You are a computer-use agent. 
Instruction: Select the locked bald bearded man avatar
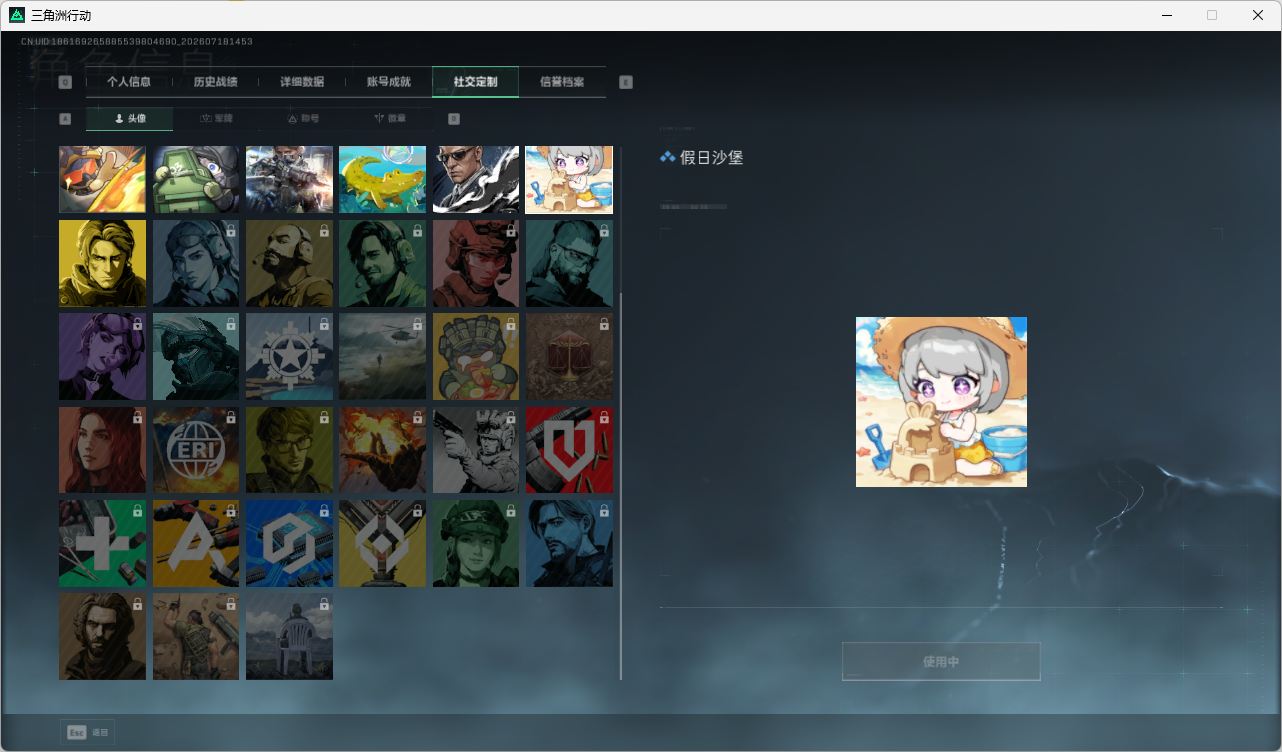[x=289, y=263]
